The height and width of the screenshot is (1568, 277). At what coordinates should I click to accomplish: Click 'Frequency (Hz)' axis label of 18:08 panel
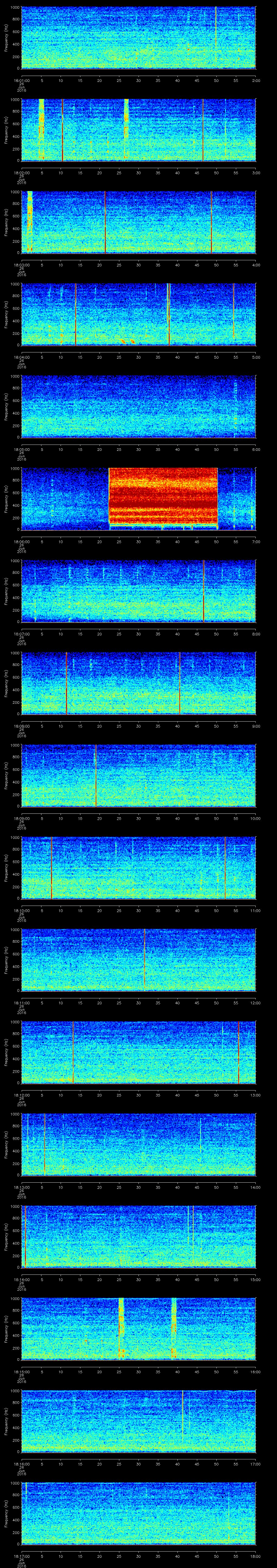(6, 683)
